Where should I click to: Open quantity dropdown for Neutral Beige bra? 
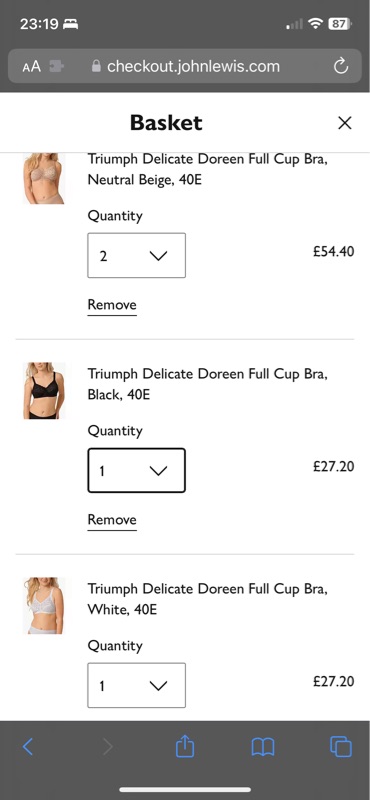[136, 256]
